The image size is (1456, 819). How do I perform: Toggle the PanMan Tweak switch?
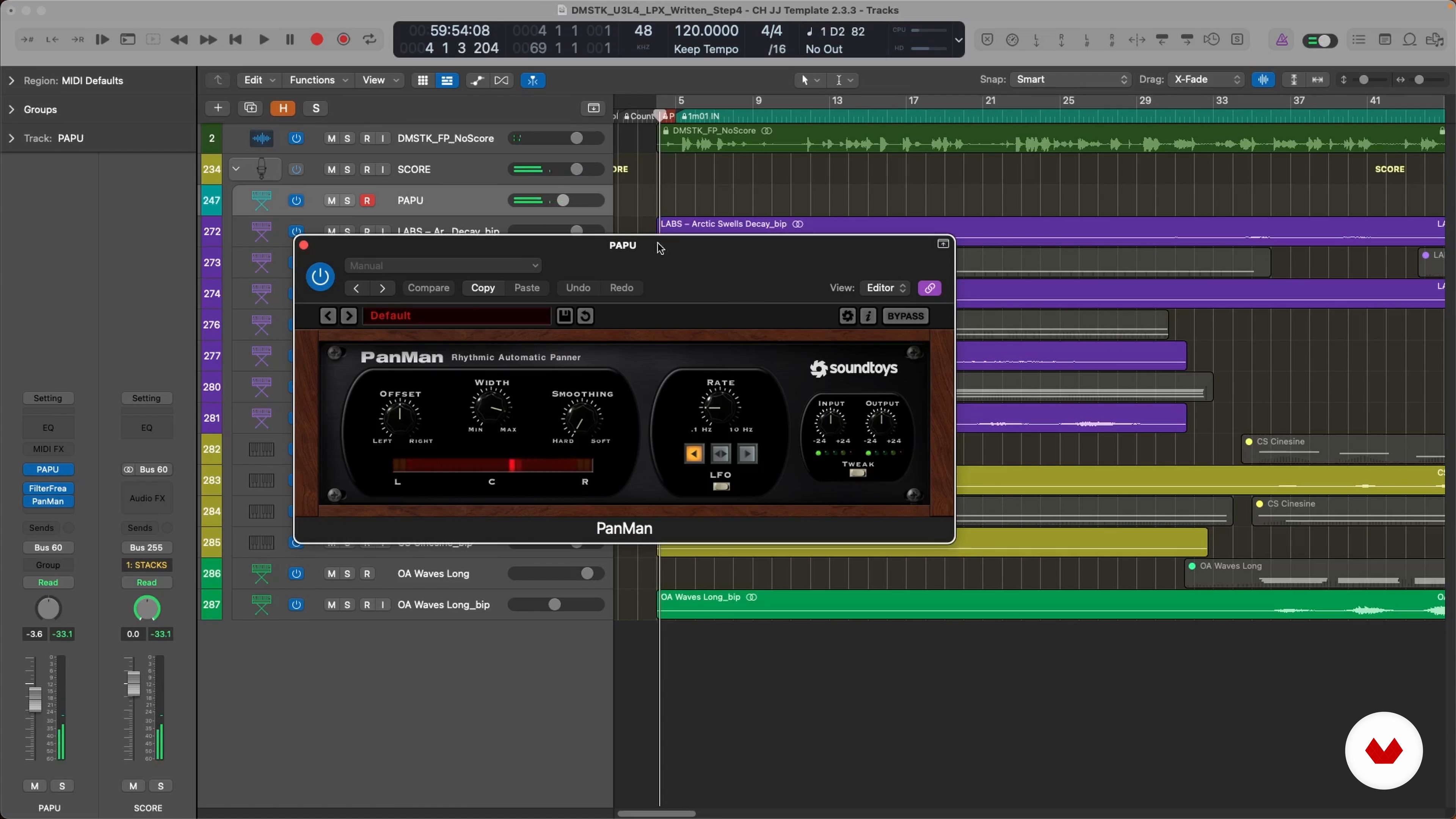(x=857, y=474)
